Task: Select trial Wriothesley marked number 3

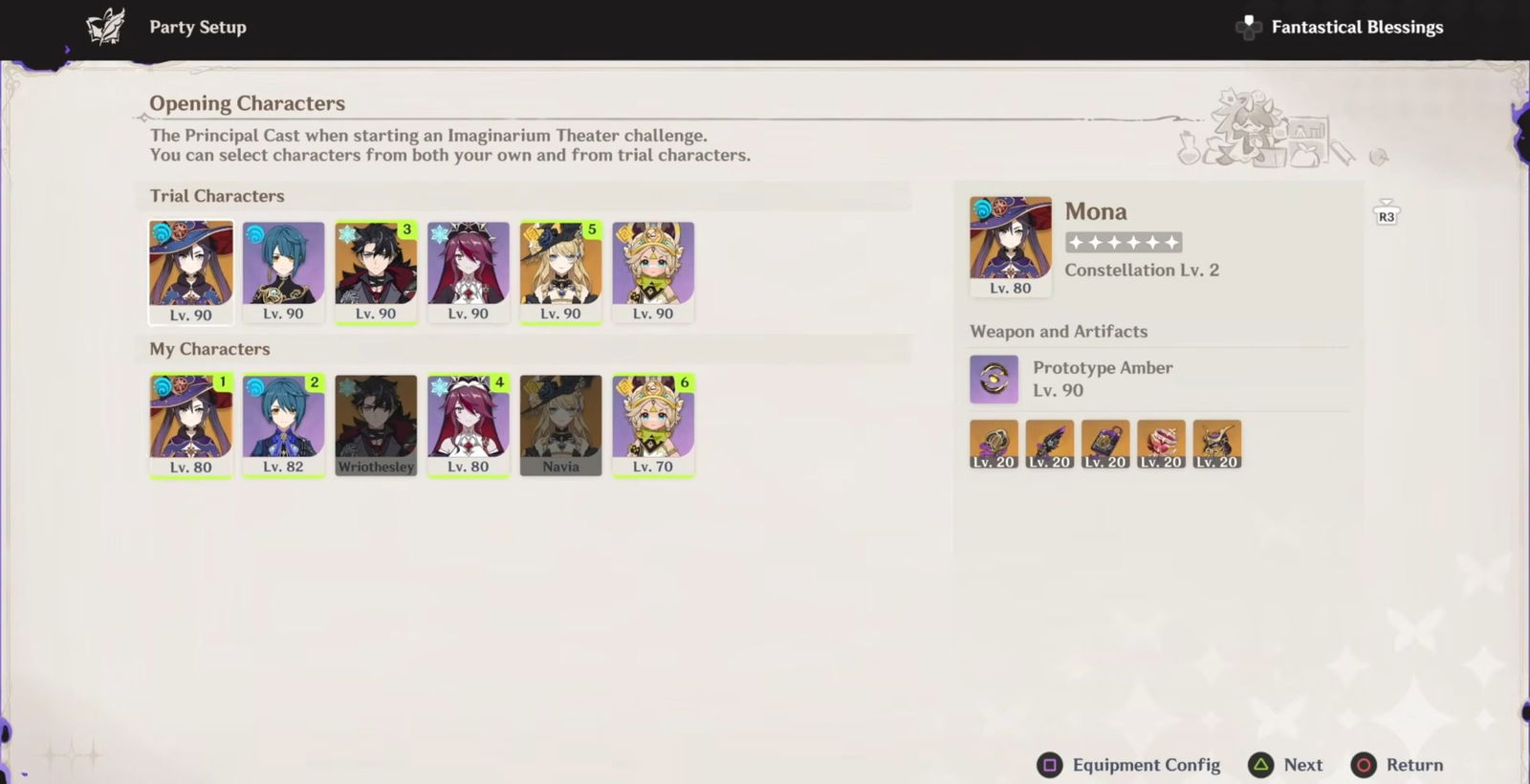Action: [376, 272]
